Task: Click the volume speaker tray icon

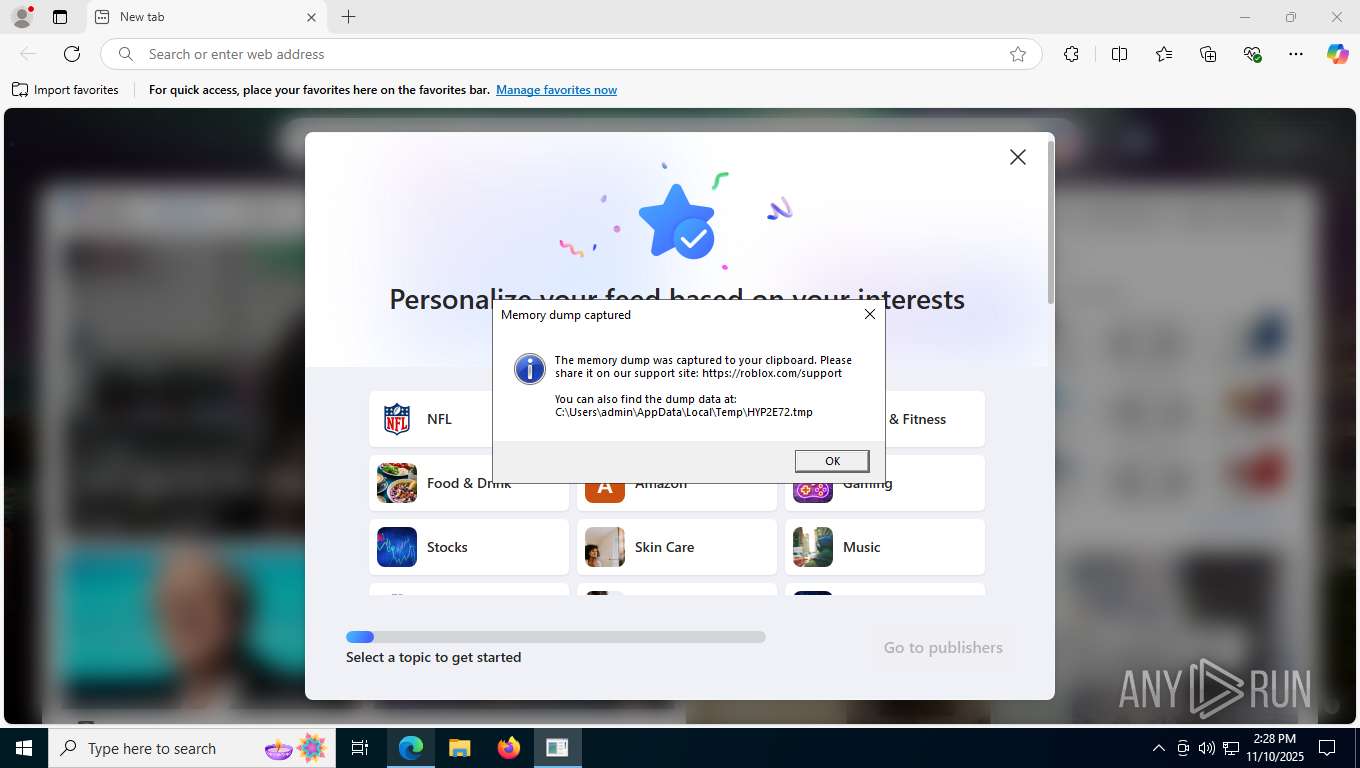Action: tap(1206, 748)
